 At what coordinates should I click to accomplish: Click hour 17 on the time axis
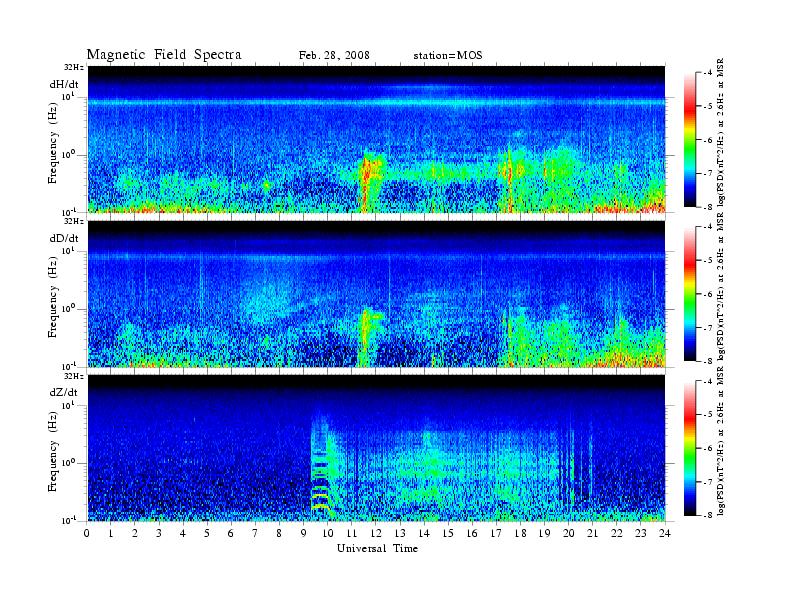496,533
